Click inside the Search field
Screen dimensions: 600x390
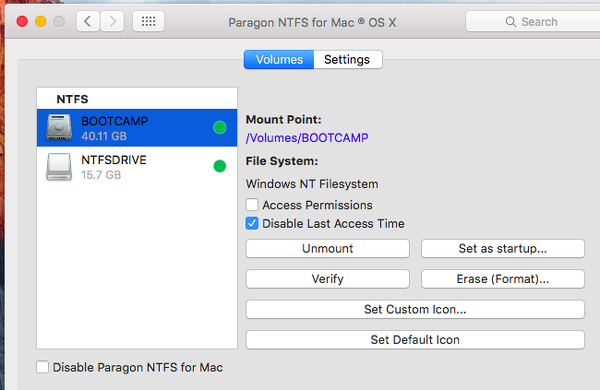533,22
